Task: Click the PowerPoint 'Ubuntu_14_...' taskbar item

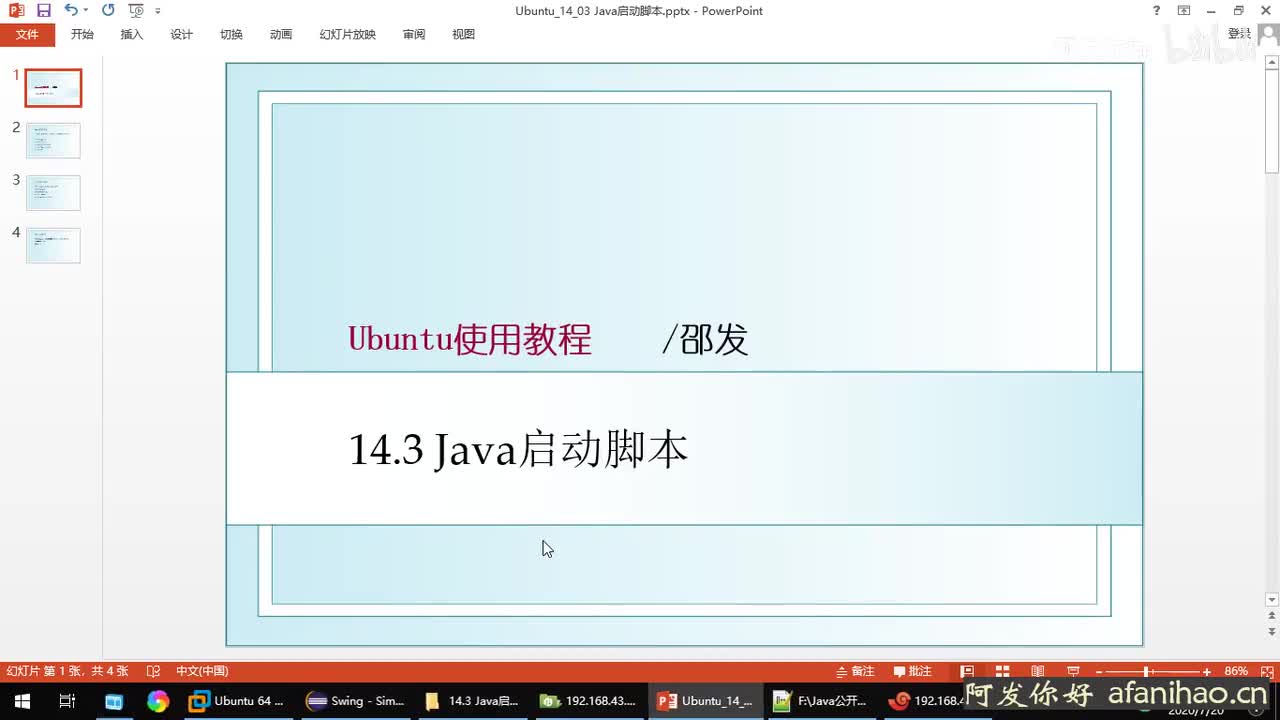Action: 706,701
